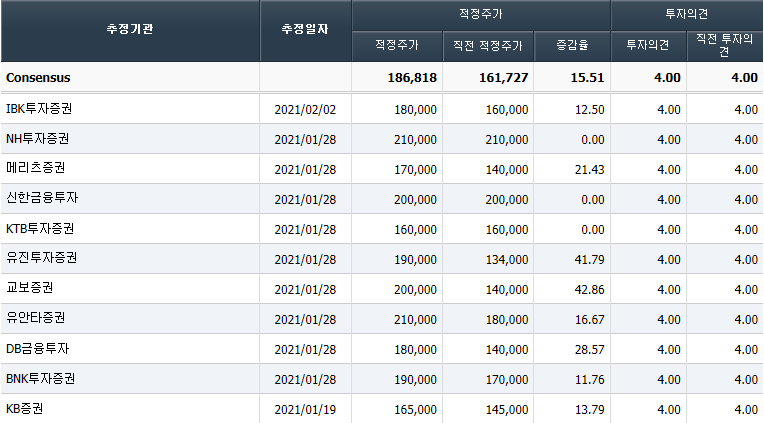The image size is (764, 423).
Task: Select 메리츠증권 row name
Action: 36,168
